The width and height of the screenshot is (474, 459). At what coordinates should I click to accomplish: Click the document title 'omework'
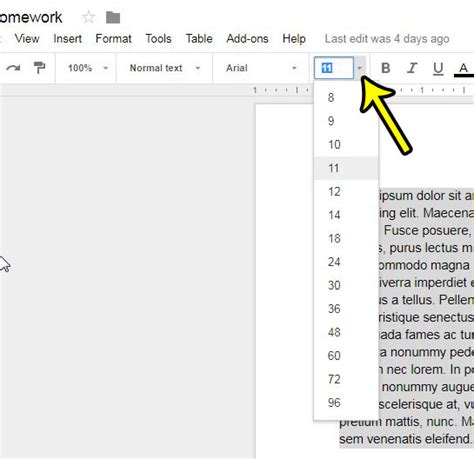[31, 17]
